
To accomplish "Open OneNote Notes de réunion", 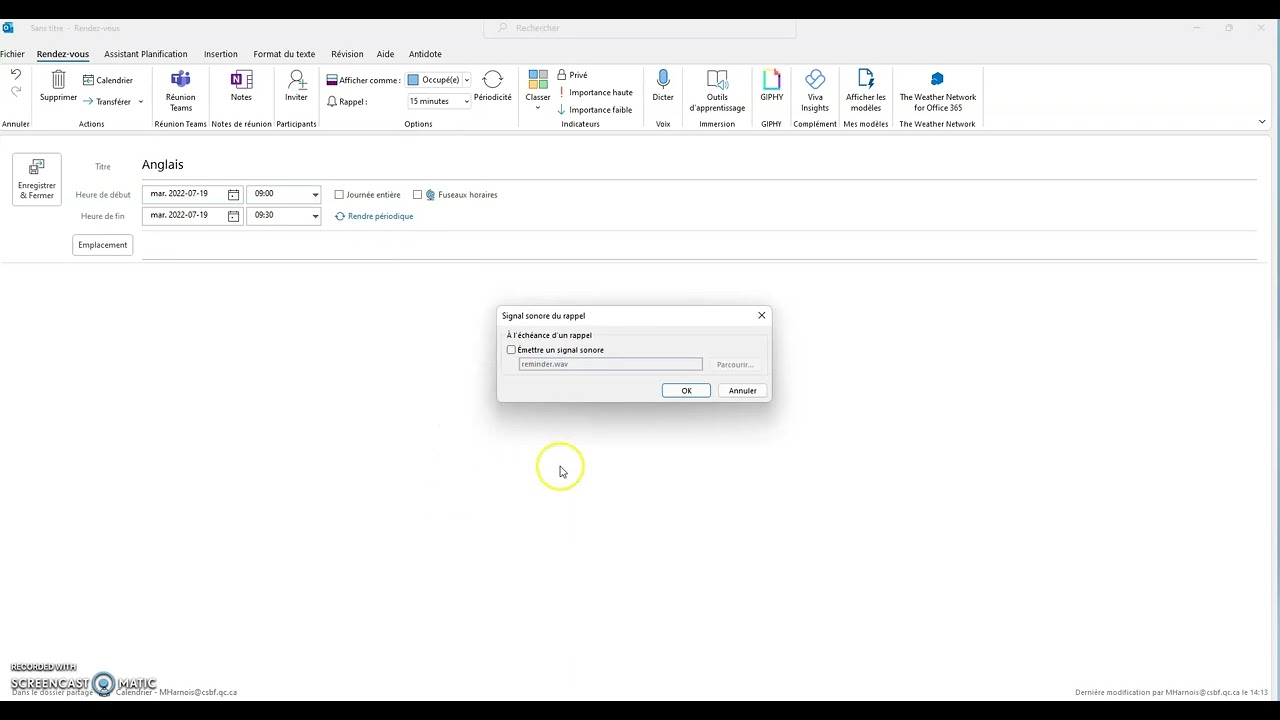I will tap(241, 86).
